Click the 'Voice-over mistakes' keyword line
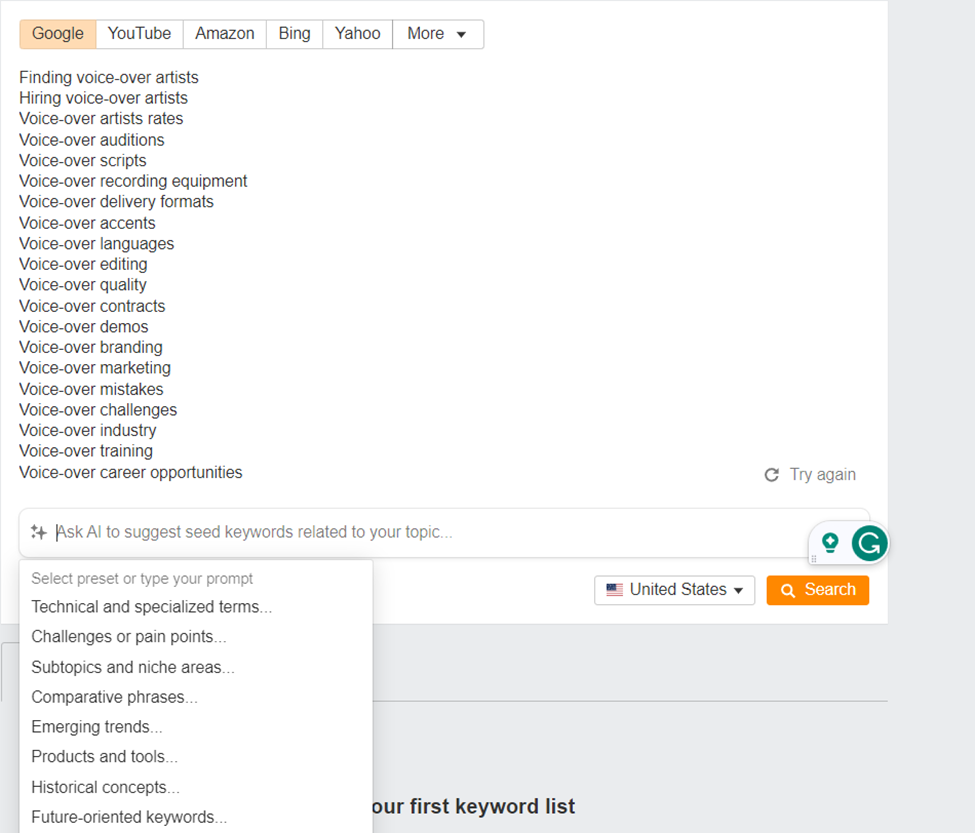This screenshot has width=975, height=833. tap(91, 389)
